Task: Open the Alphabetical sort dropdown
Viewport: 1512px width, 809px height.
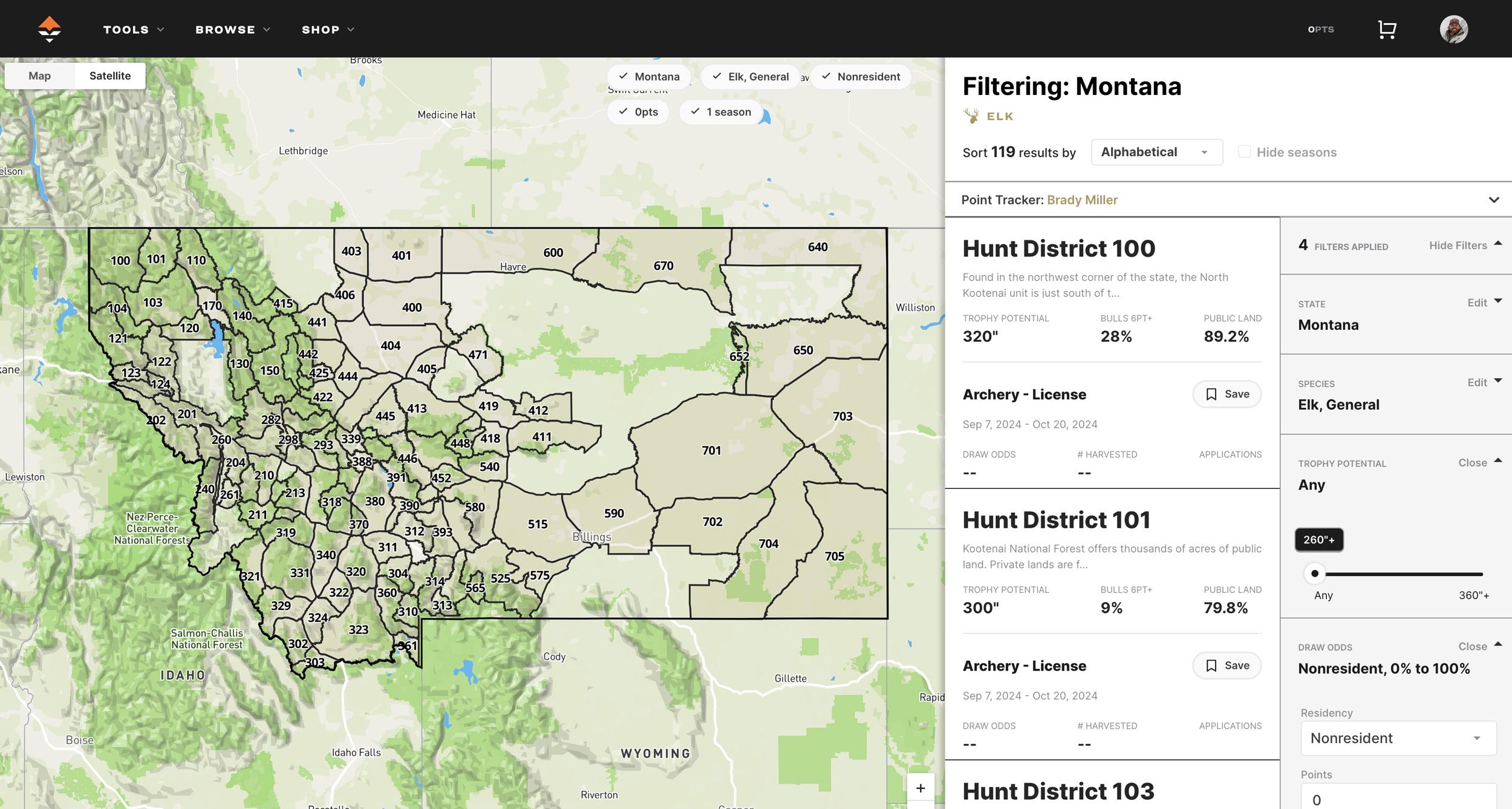Action: [x=1156, y=152]
